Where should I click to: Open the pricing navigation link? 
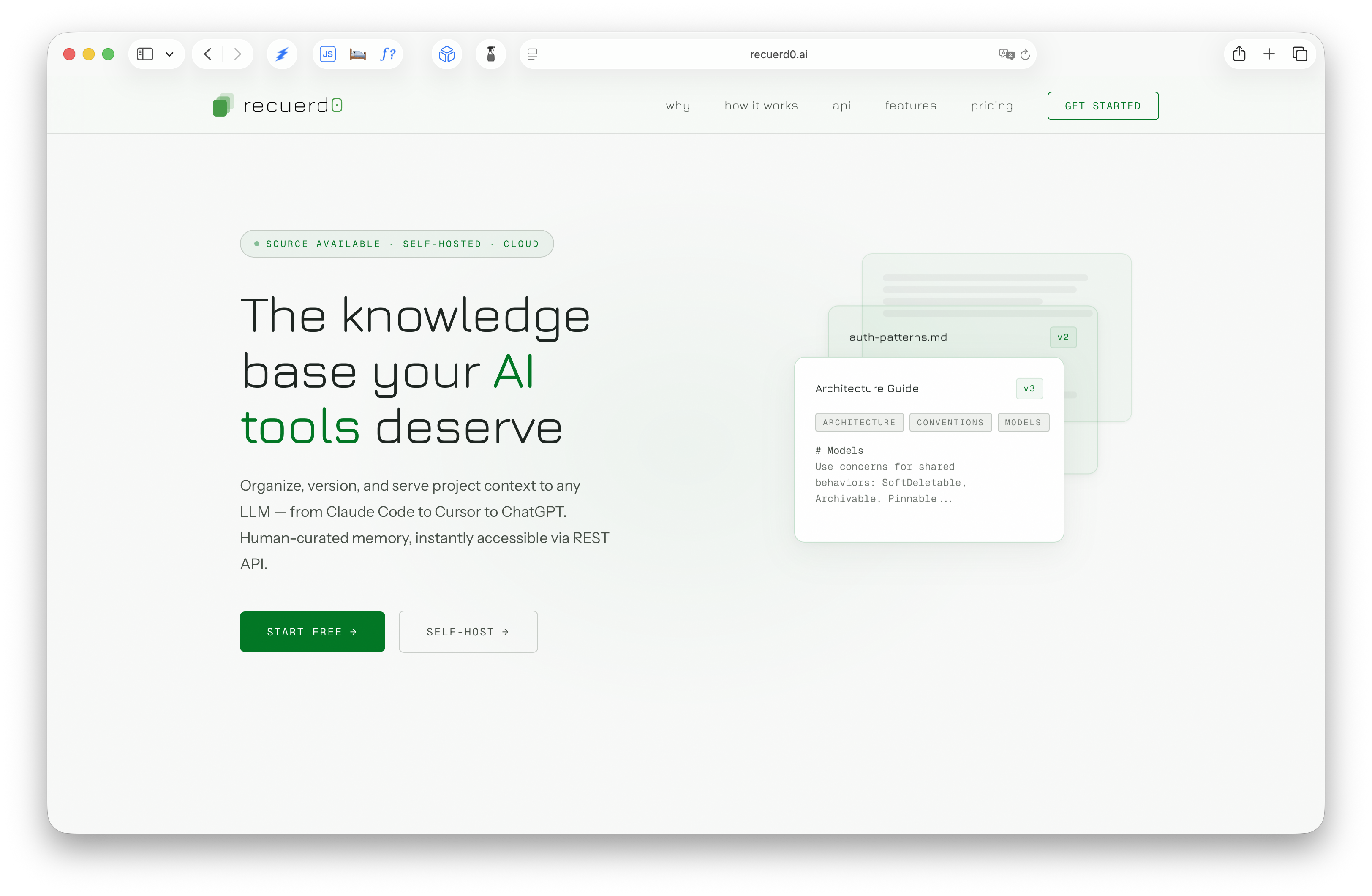pos(991,106)
